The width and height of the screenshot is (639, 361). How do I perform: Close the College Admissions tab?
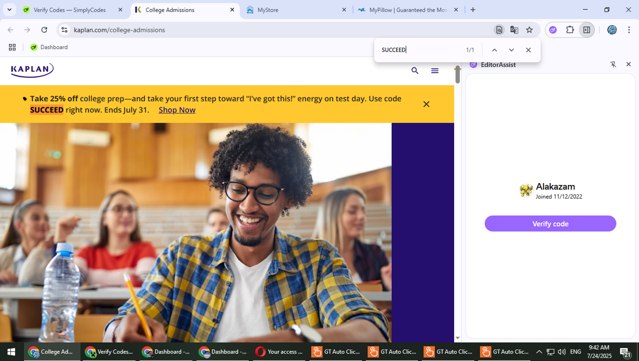click(x=232, y=10)
